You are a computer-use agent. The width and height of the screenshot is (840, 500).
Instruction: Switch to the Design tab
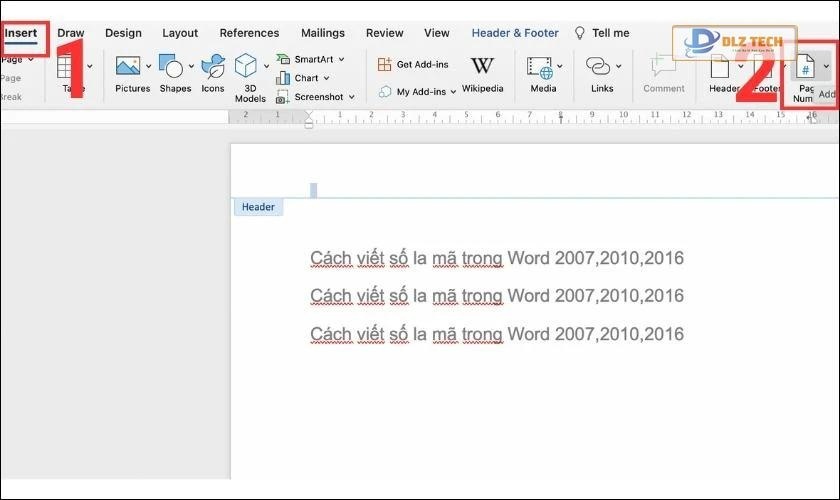123,33
